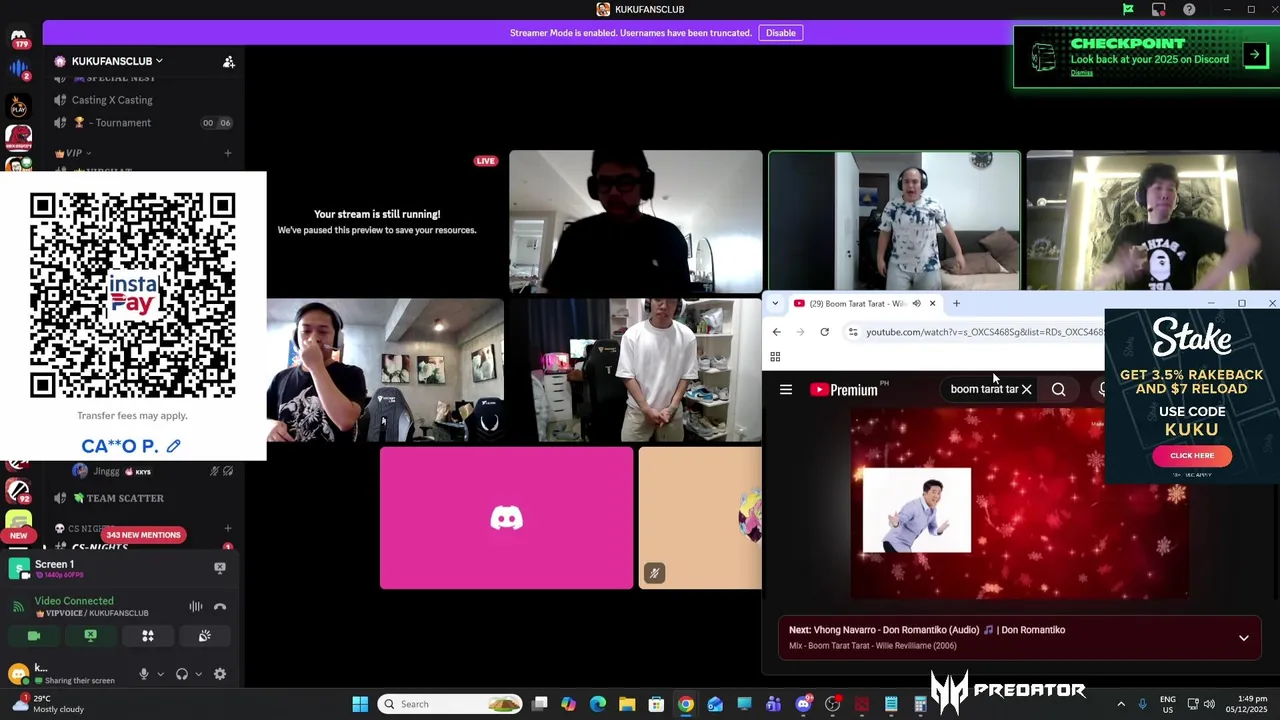Collapse the CS NIGHTS category
The image size is (1280, 720).
pyautogui.click(x=84, y=528)
